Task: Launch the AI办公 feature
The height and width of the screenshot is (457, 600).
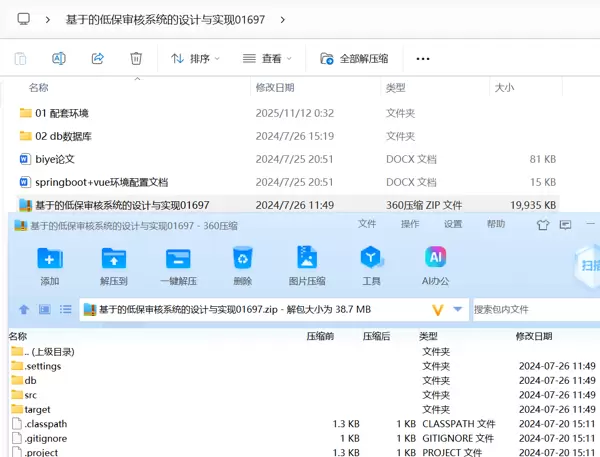Action: coord(435,261)
